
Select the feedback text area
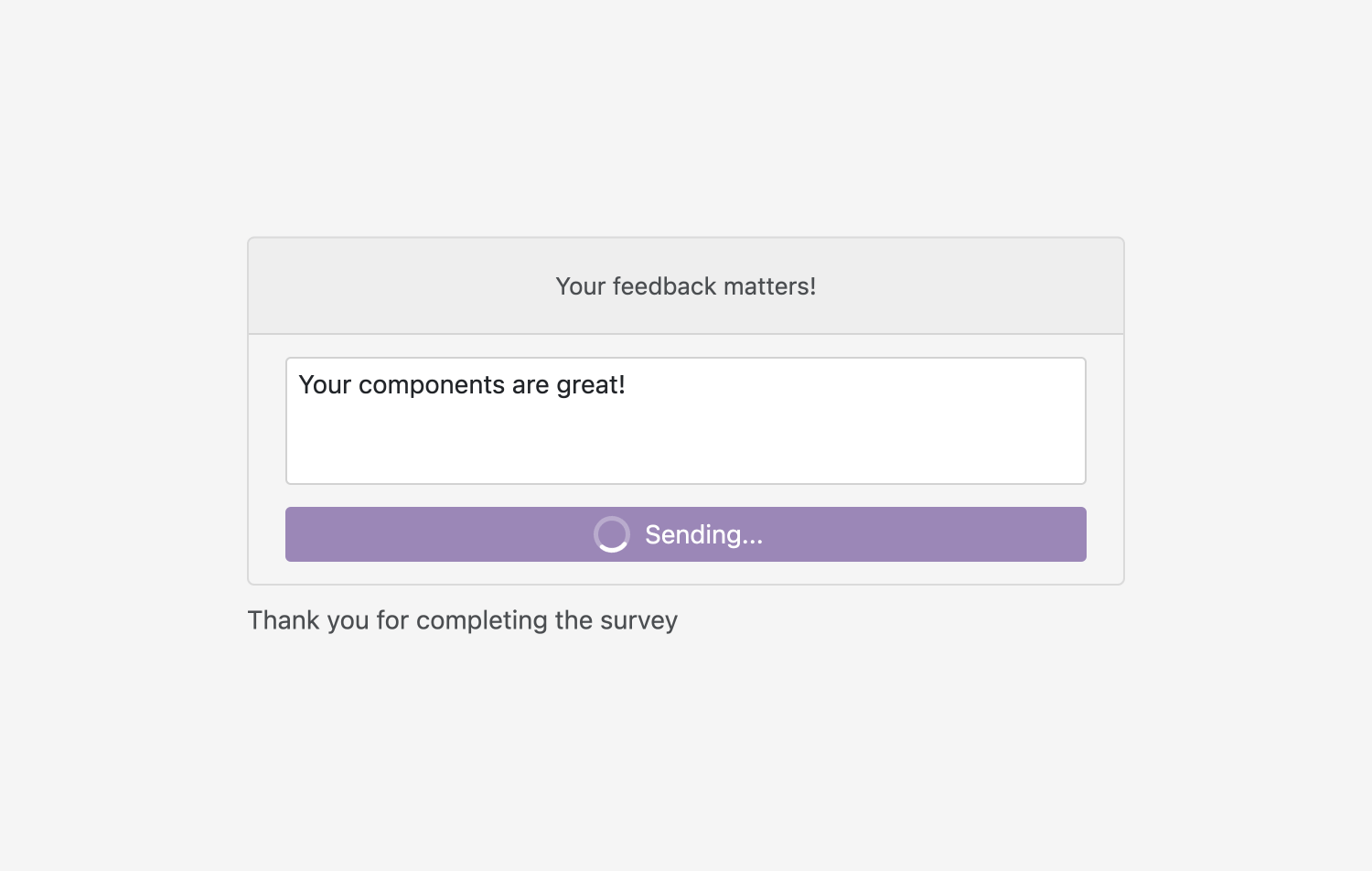(686, 421)
